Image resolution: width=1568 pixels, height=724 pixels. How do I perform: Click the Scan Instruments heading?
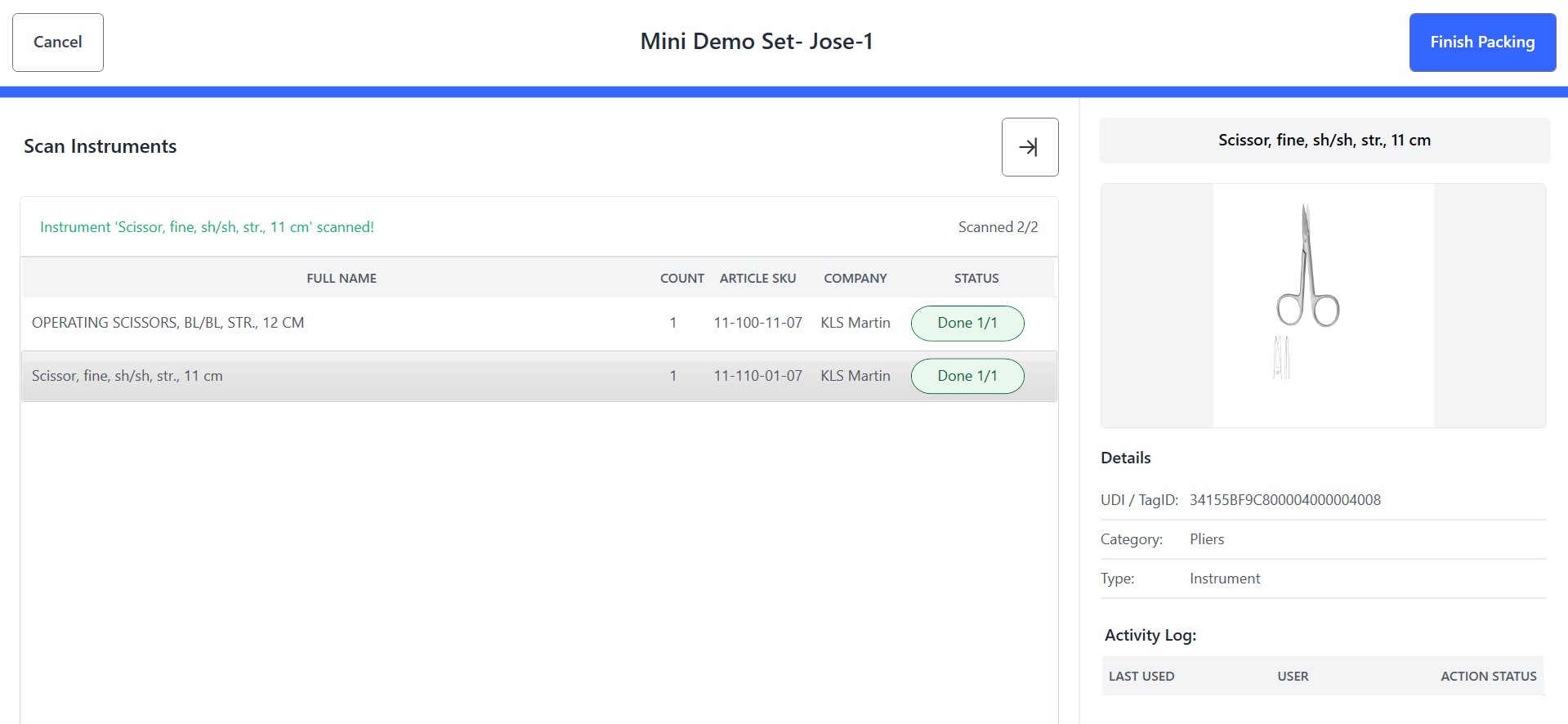coord(101,146)
